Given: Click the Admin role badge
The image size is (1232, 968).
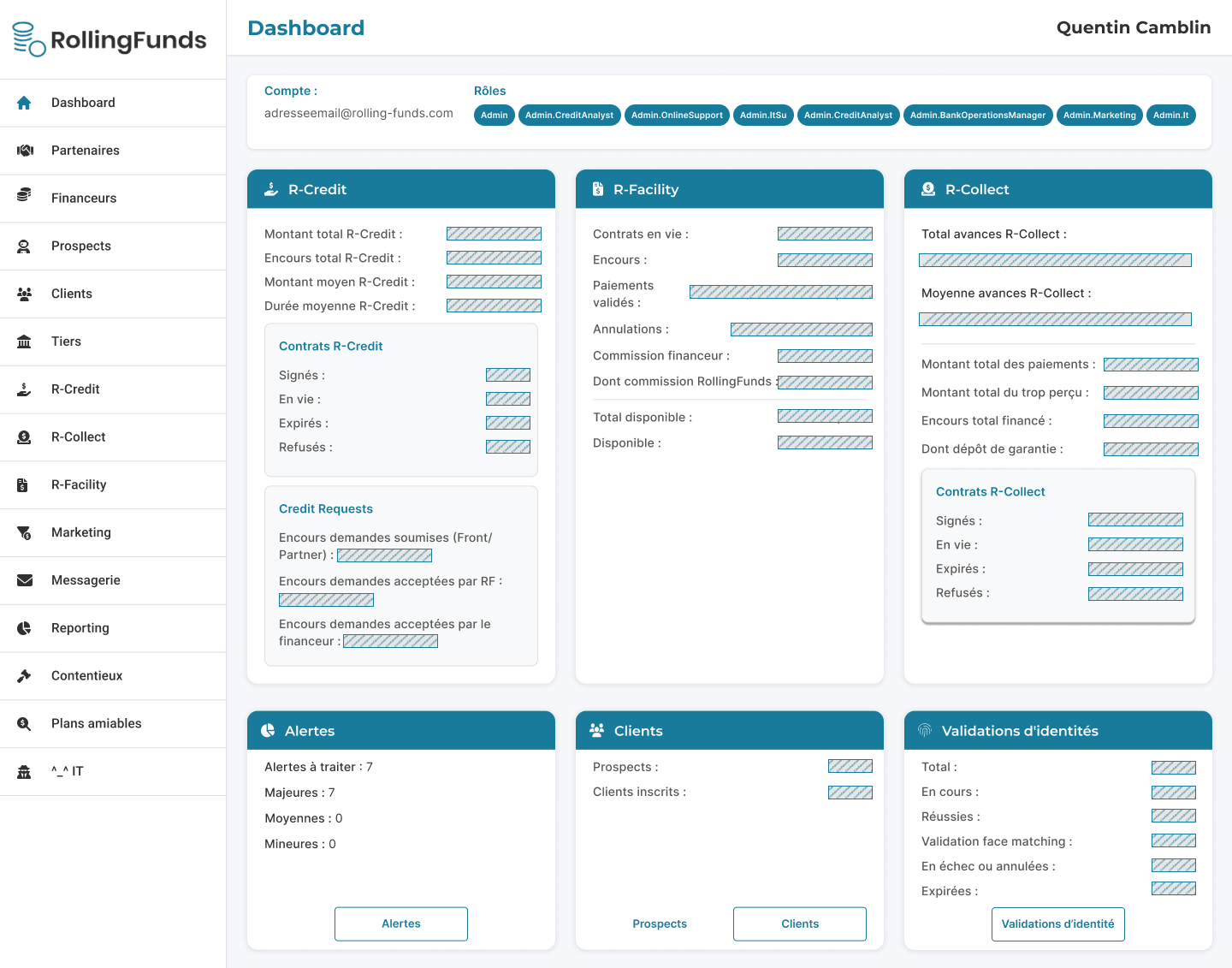Looking at the screenshot, I should [495, 115].
